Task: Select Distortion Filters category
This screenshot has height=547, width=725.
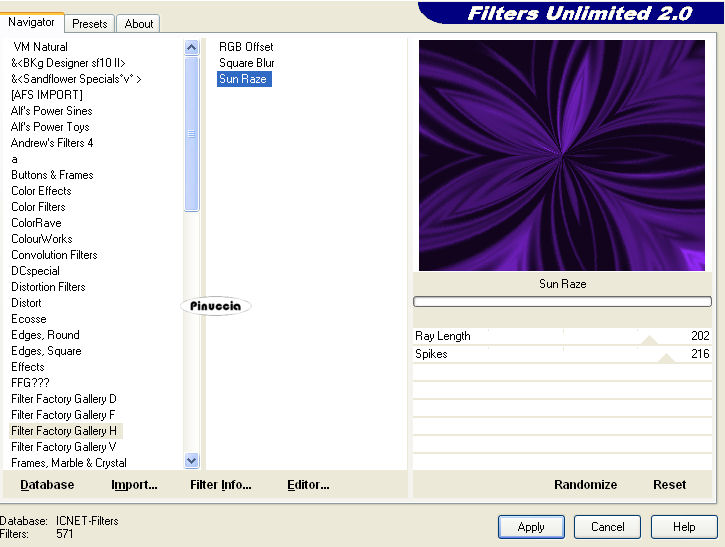Action: [x=48, y=287]
